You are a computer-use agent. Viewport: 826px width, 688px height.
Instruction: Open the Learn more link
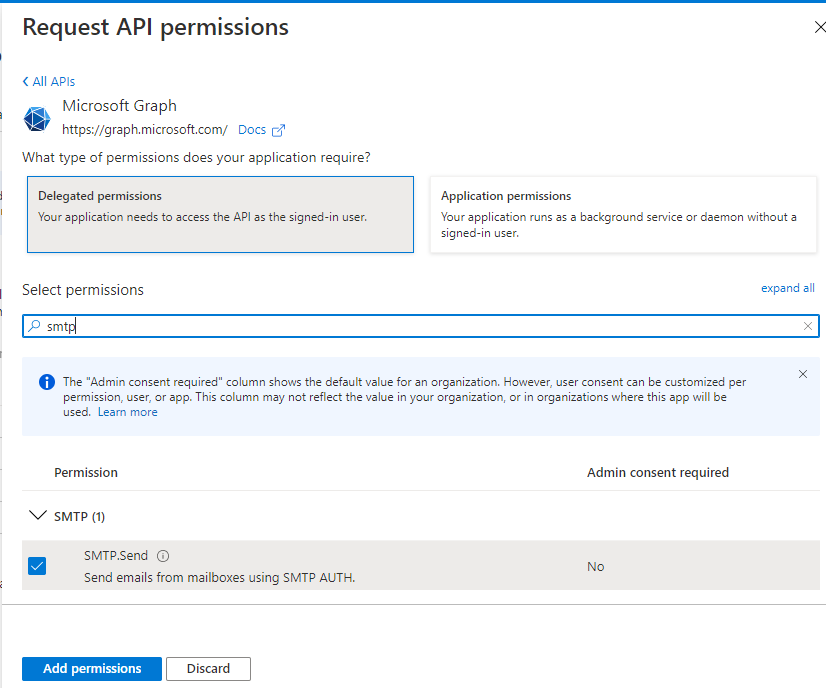[127, 412]
